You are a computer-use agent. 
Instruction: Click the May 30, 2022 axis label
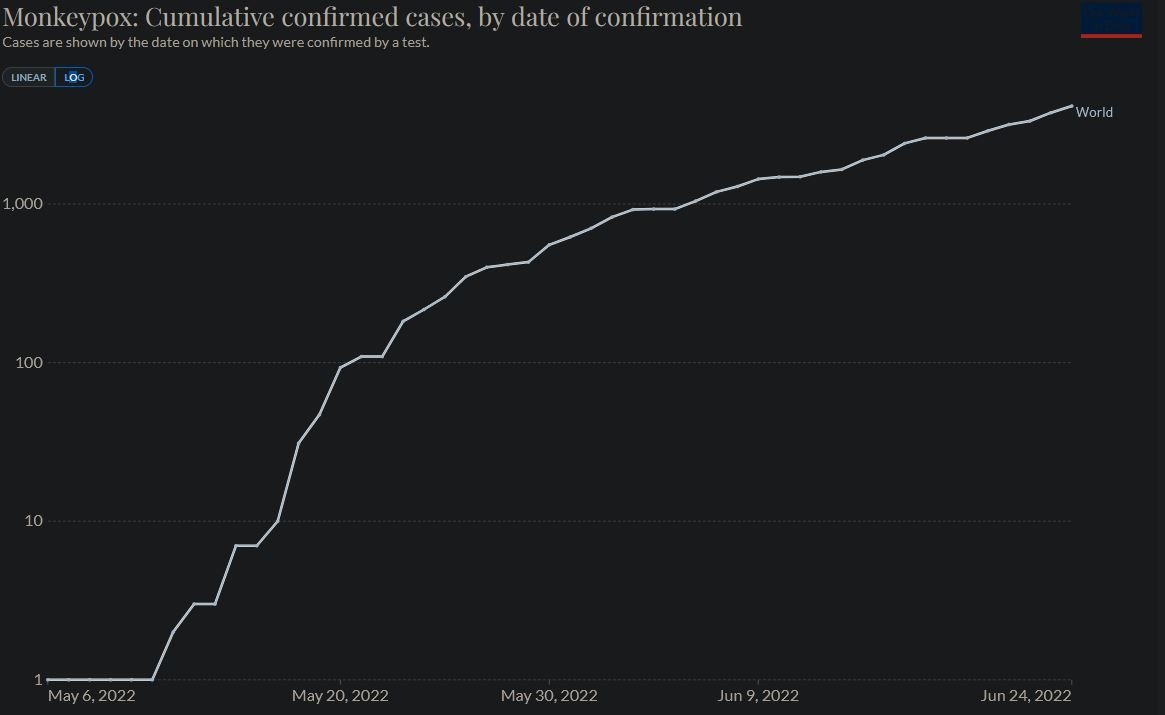tap(549, 696)
